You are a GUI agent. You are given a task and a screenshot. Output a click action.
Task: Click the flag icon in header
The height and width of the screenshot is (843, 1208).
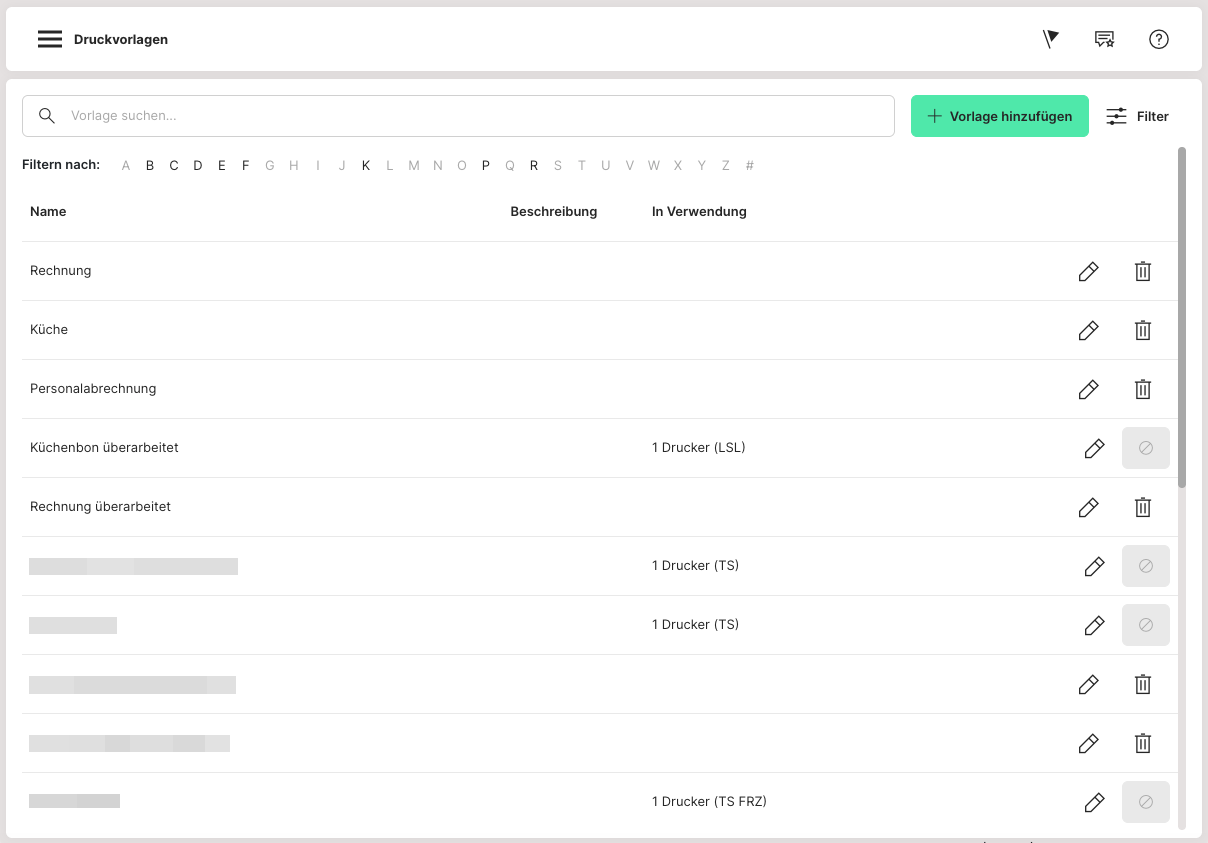point(1050,39)
